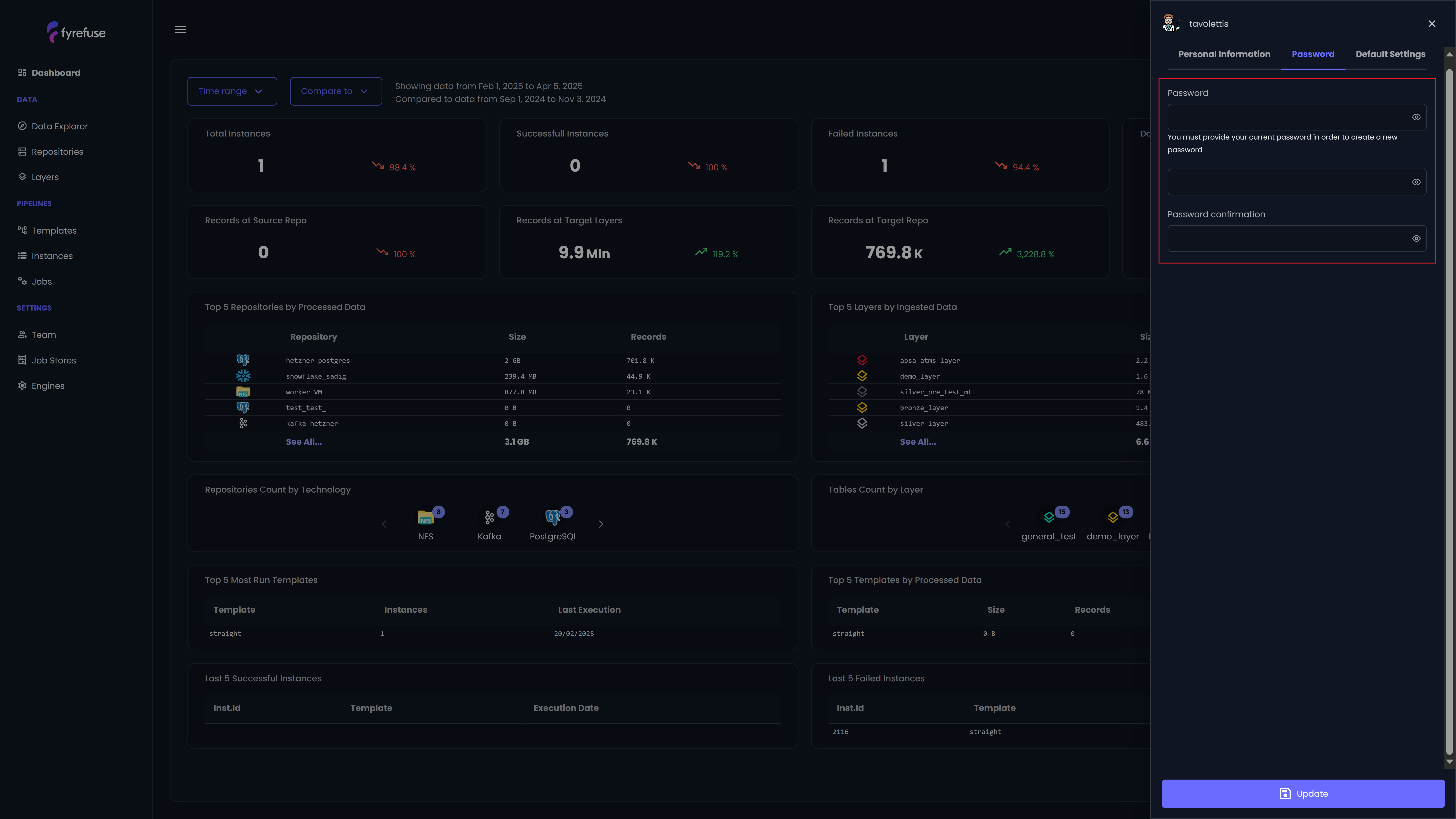Click the PostgreSQL technology icon in carousel

(x=553, y=517)
